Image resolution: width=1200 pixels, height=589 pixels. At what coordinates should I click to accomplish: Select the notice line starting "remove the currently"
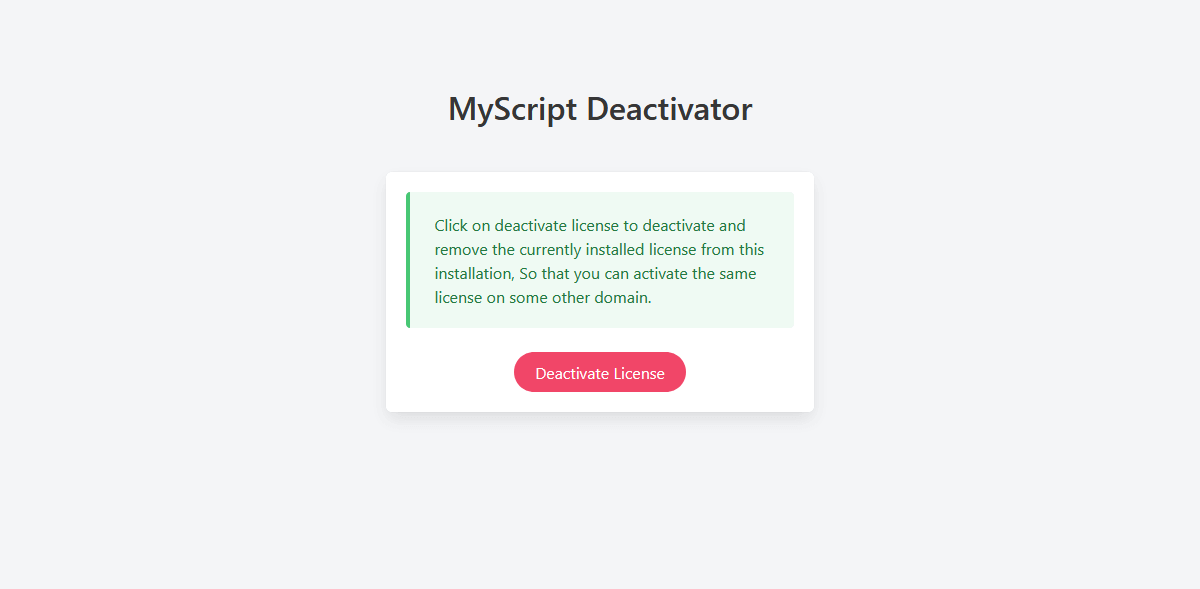coord(599,250)
